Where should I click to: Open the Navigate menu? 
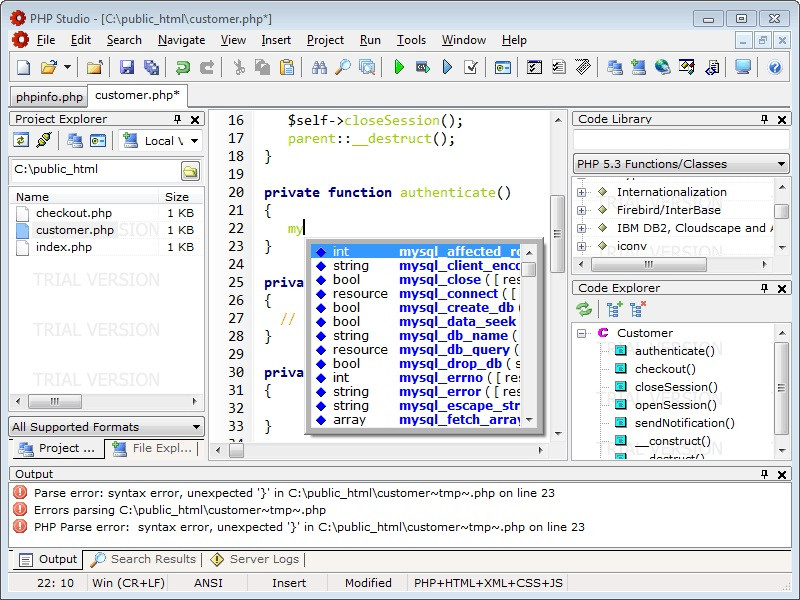tap(181, 40)
